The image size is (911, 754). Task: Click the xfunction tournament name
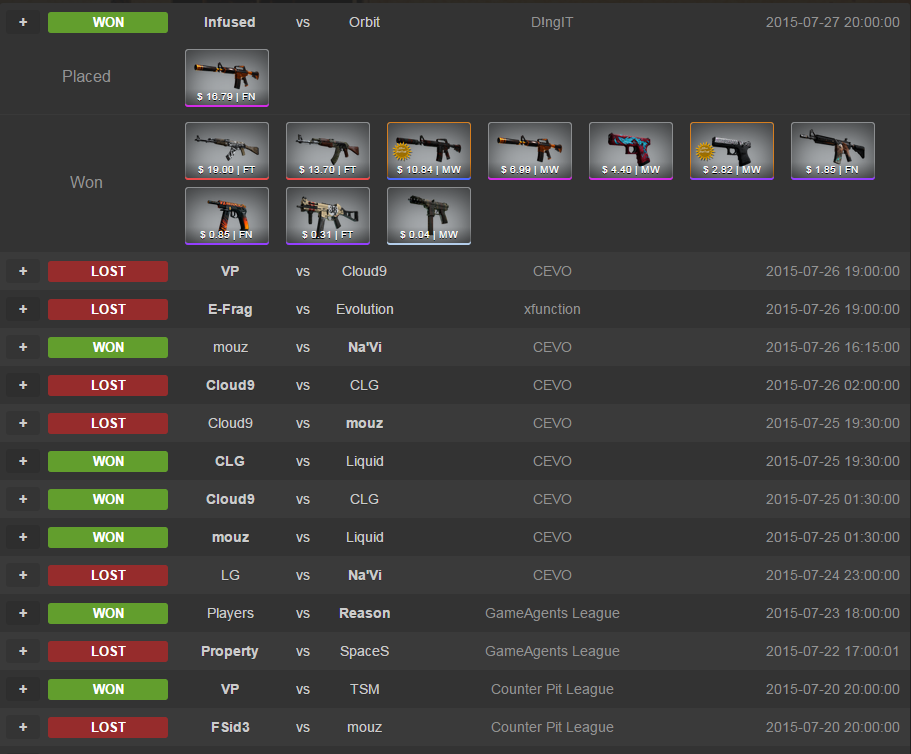pyautogui.click(x=552, y=309)
